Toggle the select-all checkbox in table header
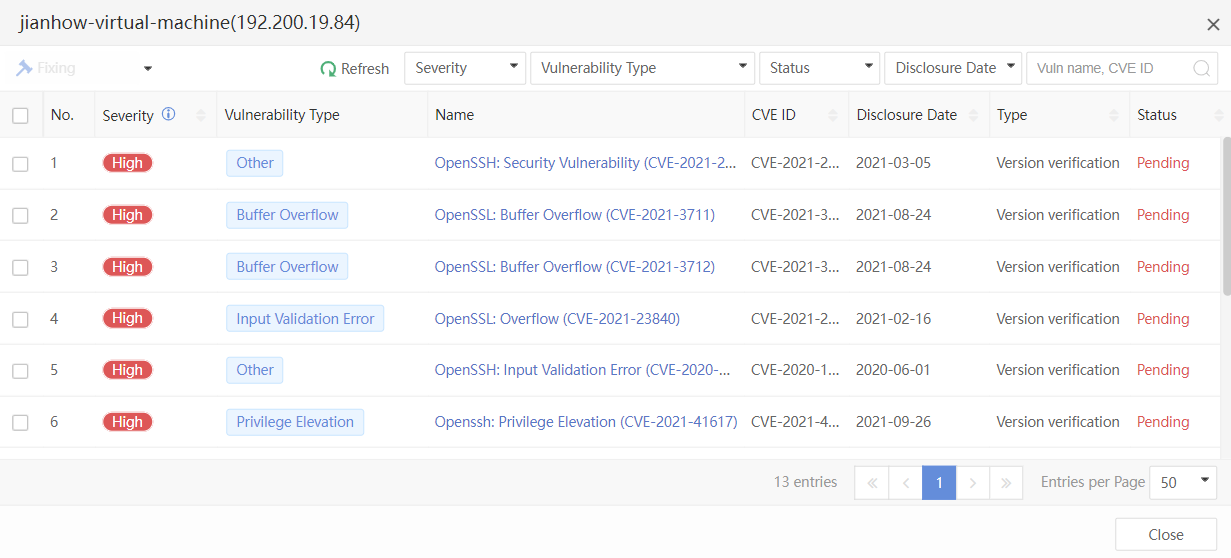 pos(20,116)
